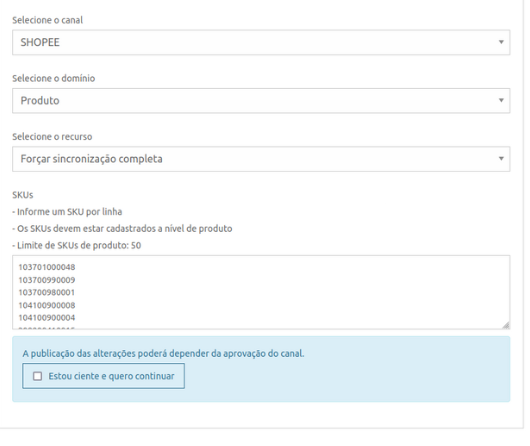The width and height of the screenshot is (530, 446).
Task: Open the domain dropdown showing Produto
Action: [x=261, y=100]
